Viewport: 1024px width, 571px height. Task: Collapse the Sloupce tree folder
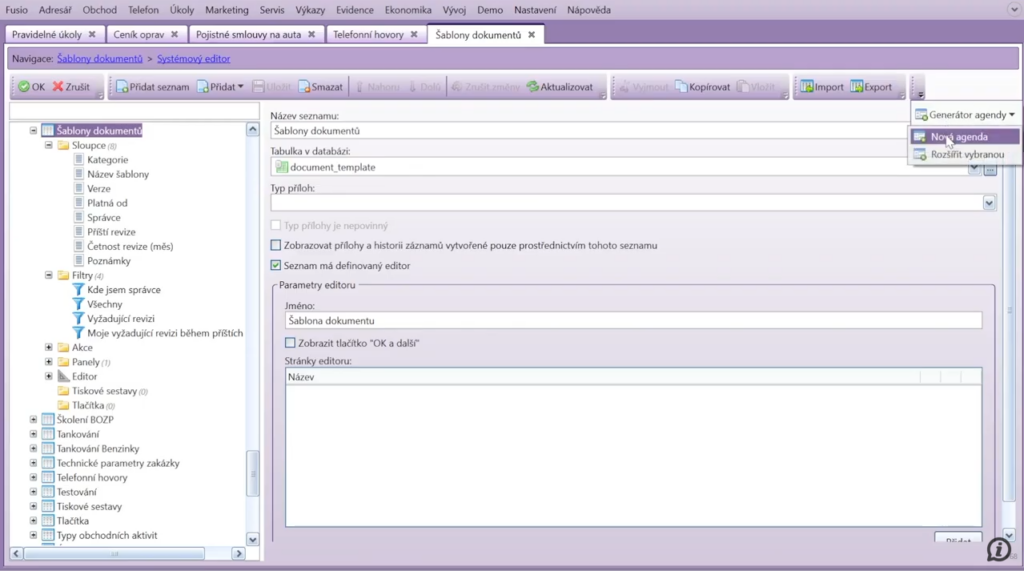[49, 145]
